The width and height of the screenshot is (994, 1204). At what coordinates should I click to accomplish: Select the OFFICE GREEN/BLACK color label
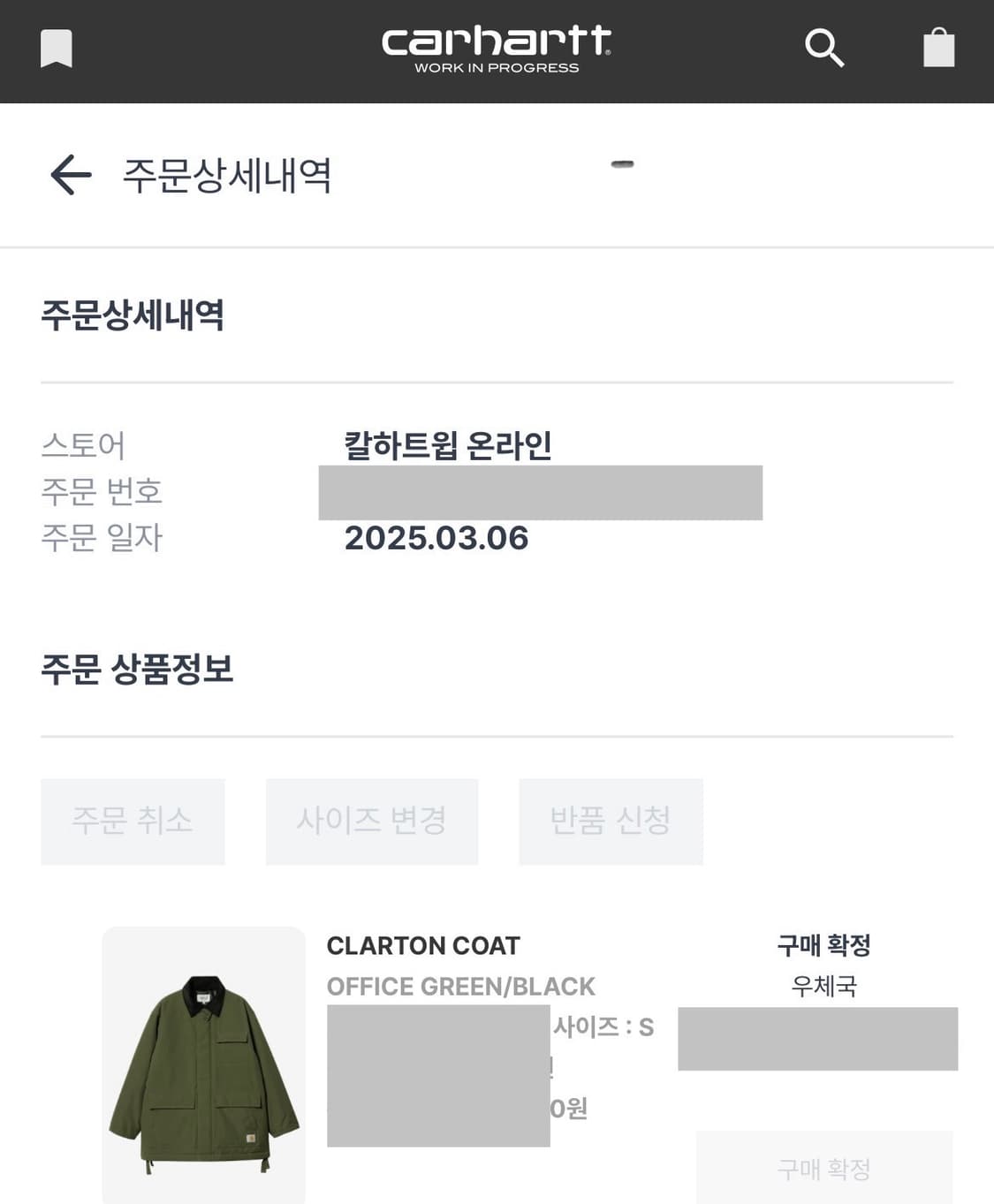point(460,987)
